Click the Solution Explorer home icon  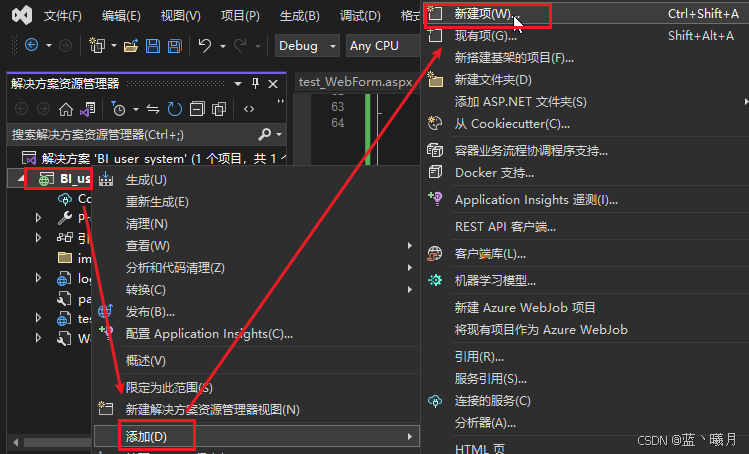click(65, 109)
